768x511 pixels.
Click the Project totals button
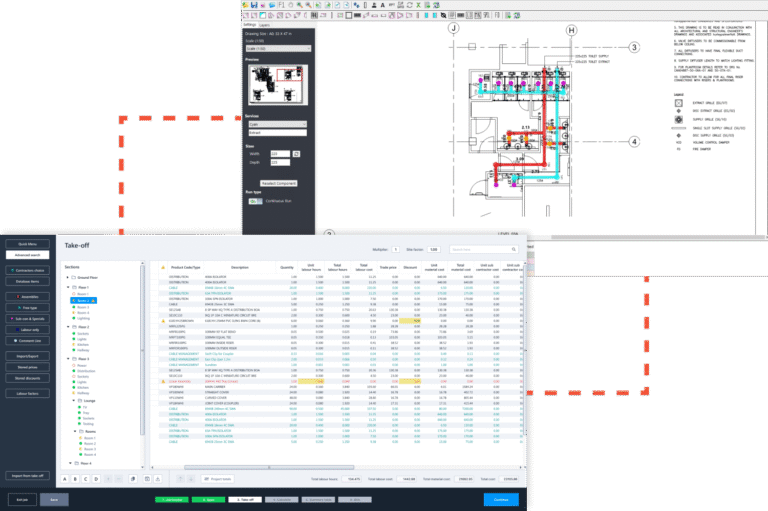pyautogui.click(x=217, y=479)
